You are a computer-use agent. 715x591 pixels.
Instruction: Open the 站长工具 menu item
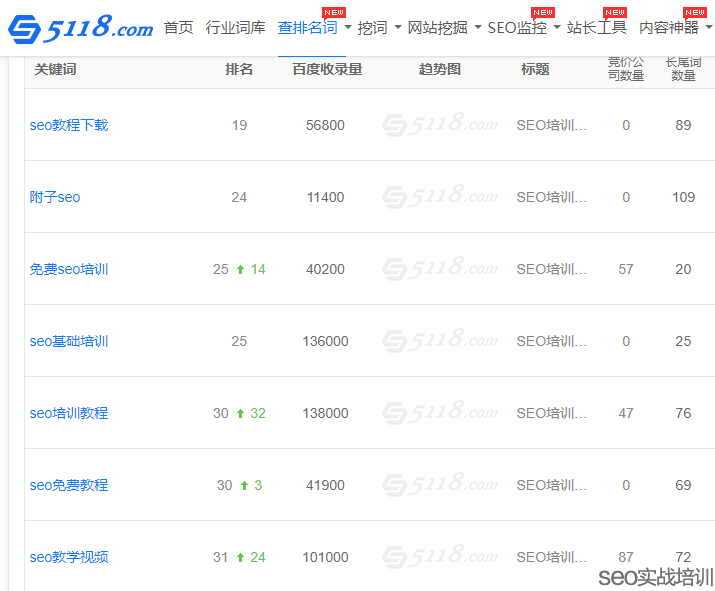coord(597,28)
